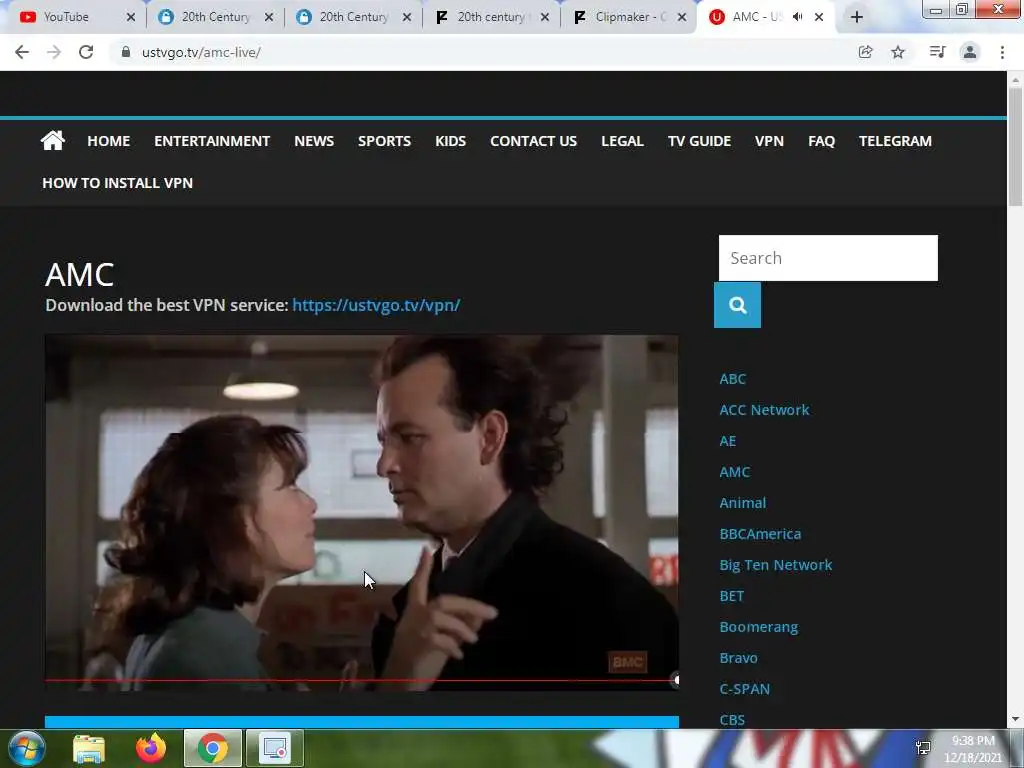This screenshot has height=768, width=1024.
Task: Switch to the Clipmaker tab
Action: point(630,17)
